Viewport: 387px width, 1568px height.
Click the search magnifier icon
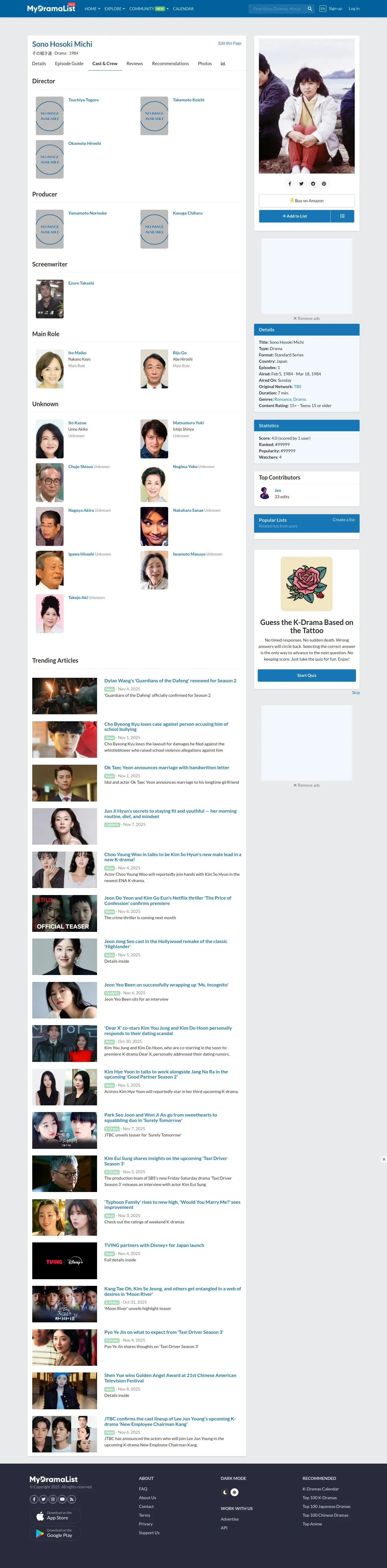click(x=309, y=8)
